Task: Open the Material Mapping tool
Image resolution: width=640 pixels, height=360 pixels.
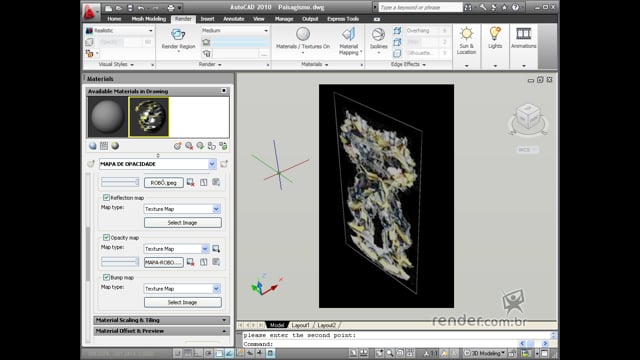Action: coord(349,41)
